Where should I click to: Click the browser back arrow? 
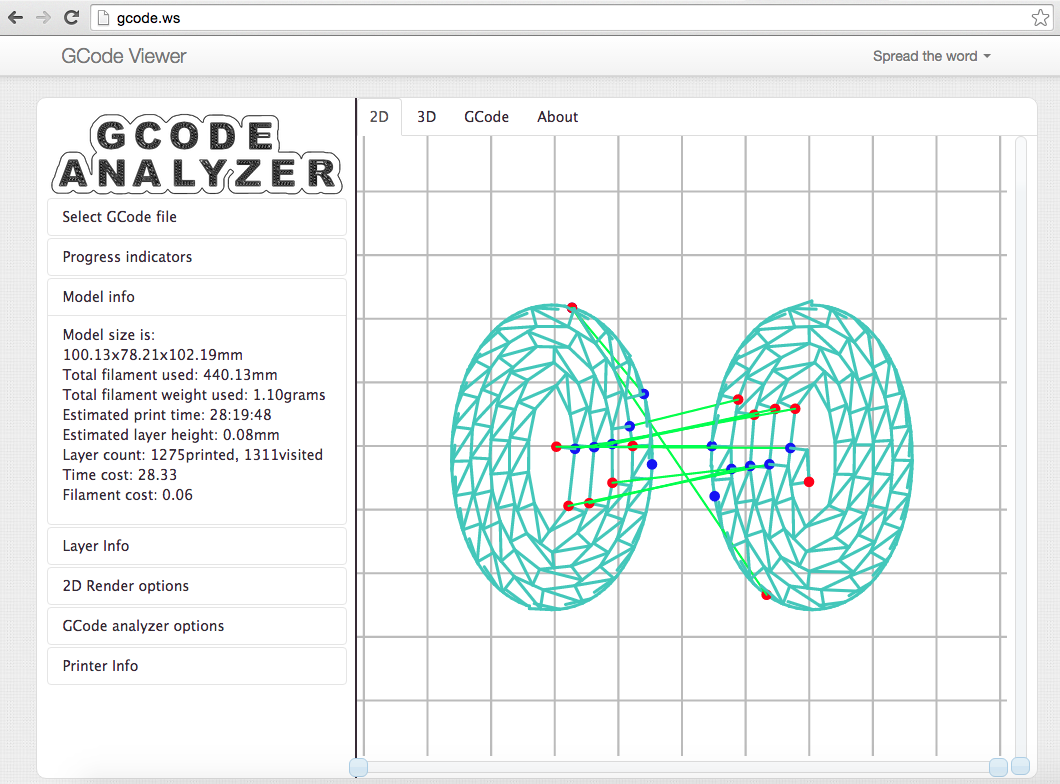pos(15,17)
